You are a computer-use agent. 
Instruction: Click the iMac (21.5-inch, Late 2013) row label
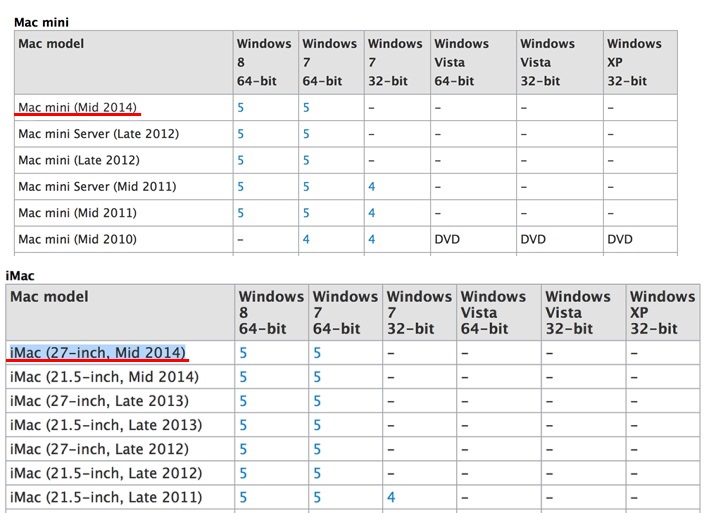coord(106,425)
